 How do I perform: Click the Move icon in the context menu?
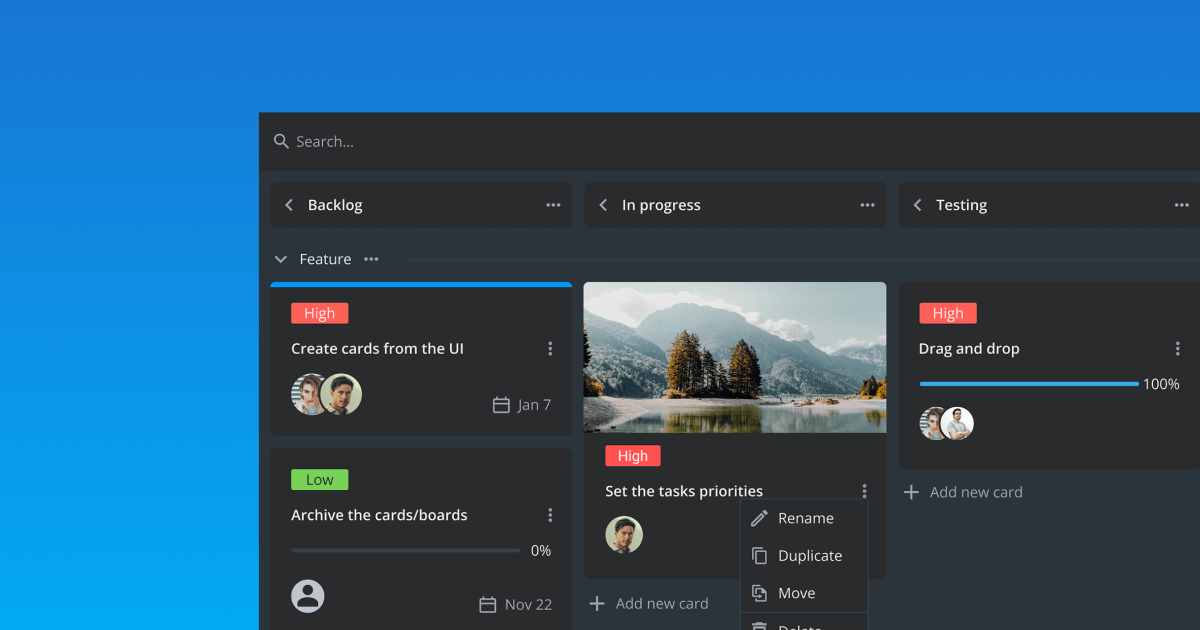pyautogui.click(x=758, y=592)
